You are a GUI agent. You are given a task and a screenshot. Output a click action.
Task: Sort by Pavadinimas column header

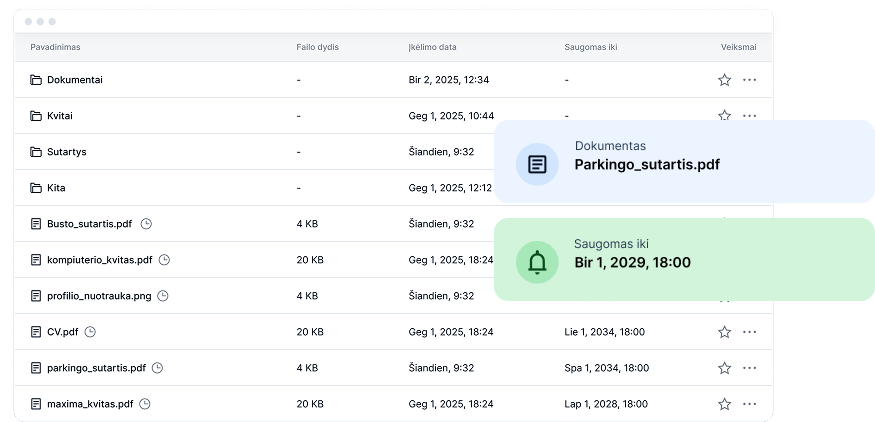pos(55,47)
